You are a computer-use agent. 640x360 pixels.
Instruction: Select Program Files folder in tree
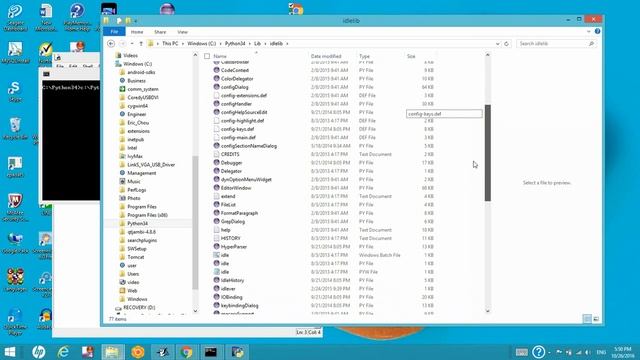click(x=142, y=207)
